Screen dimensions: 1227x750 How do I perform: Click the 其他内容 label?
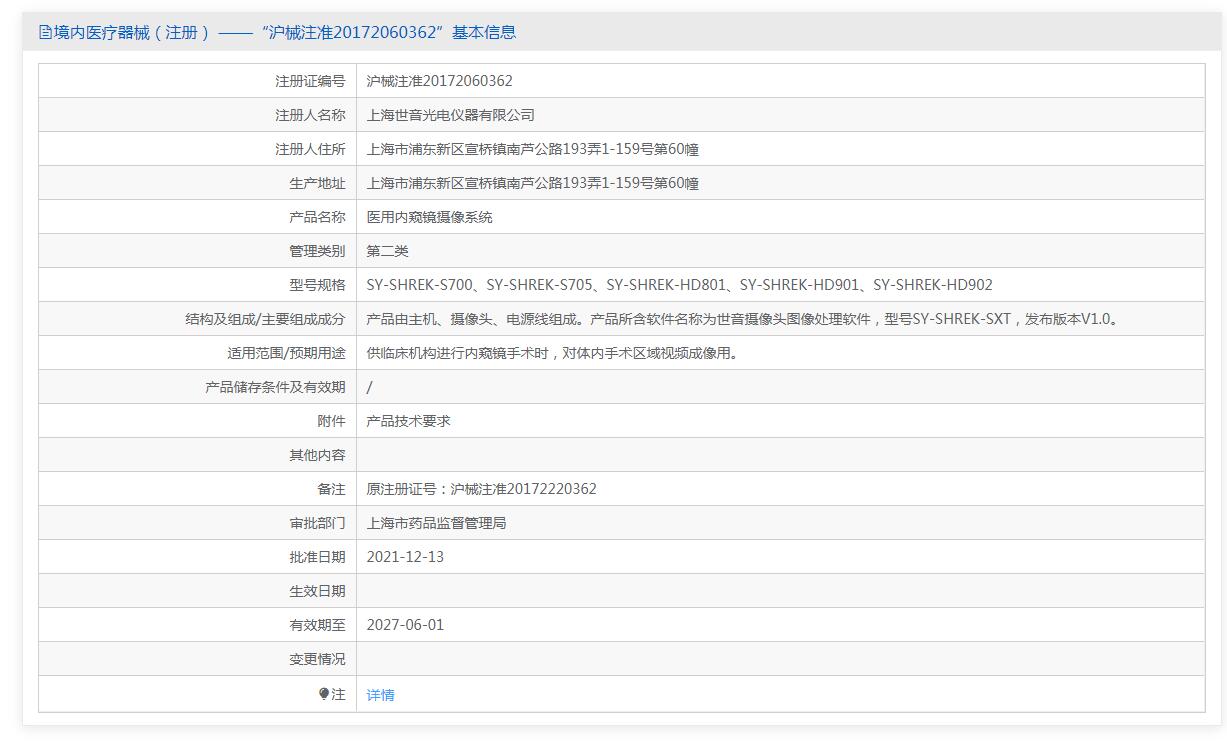point(317,455)
